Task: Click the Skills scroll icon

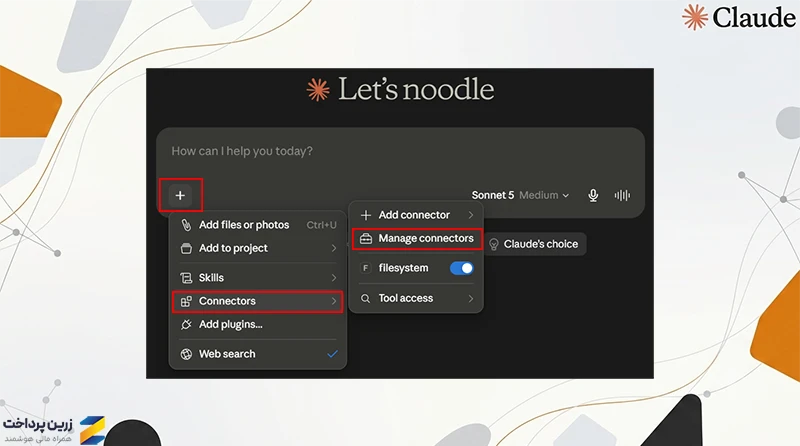Action: [186, 278]
